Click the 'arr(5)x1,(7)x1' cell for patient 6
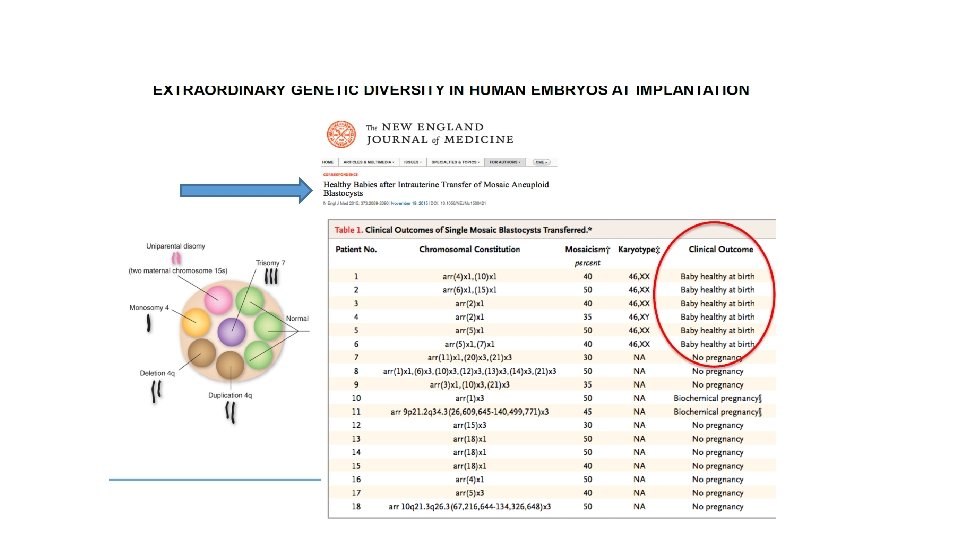 click(469, 344)
